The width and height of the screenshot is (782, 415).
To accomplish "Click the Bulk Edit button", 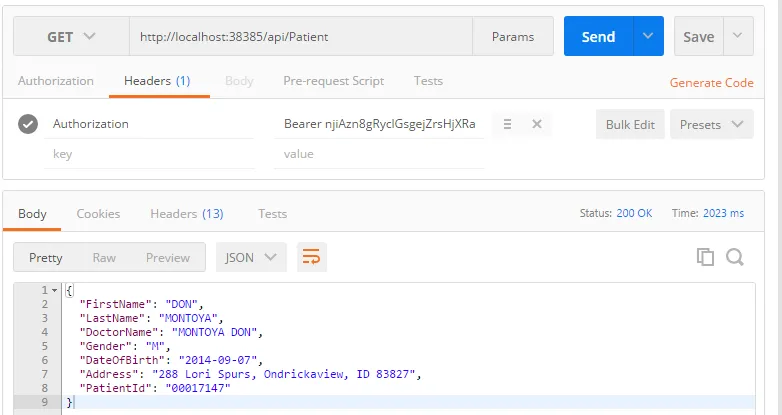I will [x=630, y=124].
